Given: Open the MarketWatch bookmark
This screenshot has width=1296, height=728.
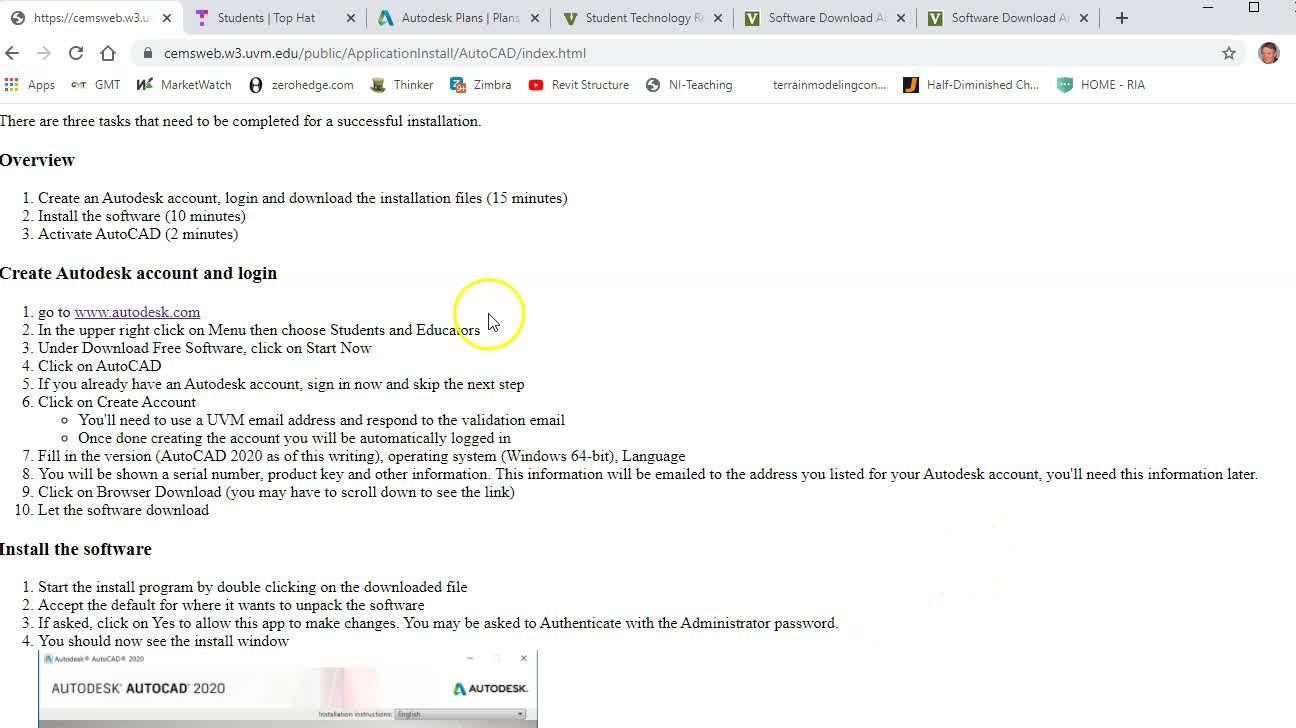Looking at the screenshot, I should pos(184,85).
